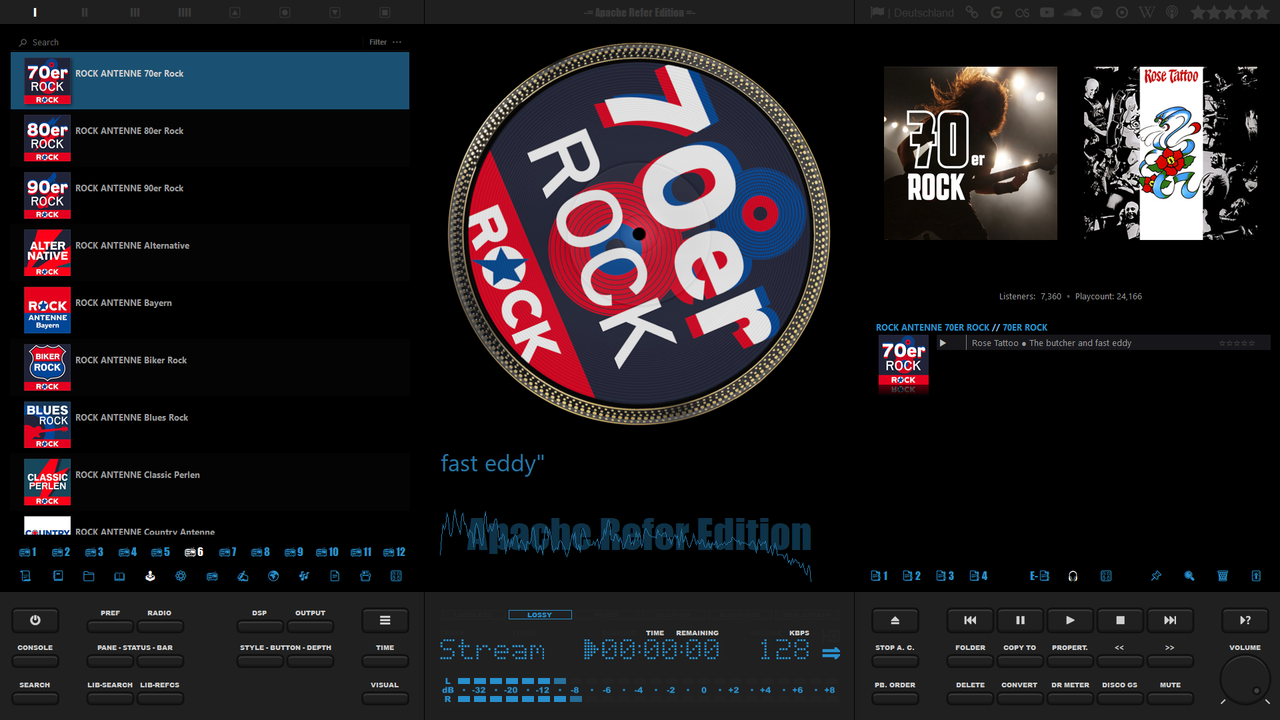Image resolution: width=1280 pixels, height=720 pixels.
Task: Open the SoundCloud icon
Action: coord(1073,12)
